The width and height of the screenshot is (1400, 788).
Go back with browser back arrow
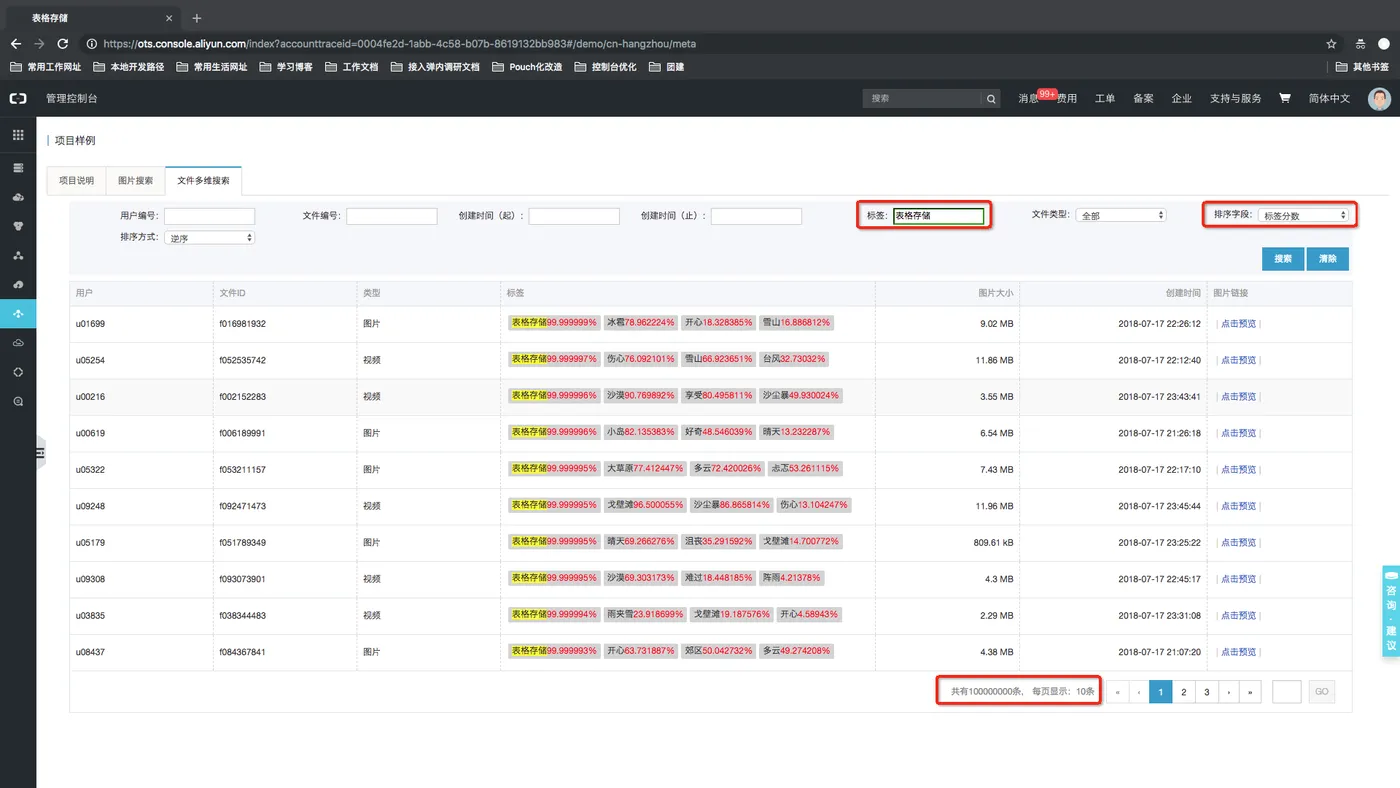coord(15,44)
